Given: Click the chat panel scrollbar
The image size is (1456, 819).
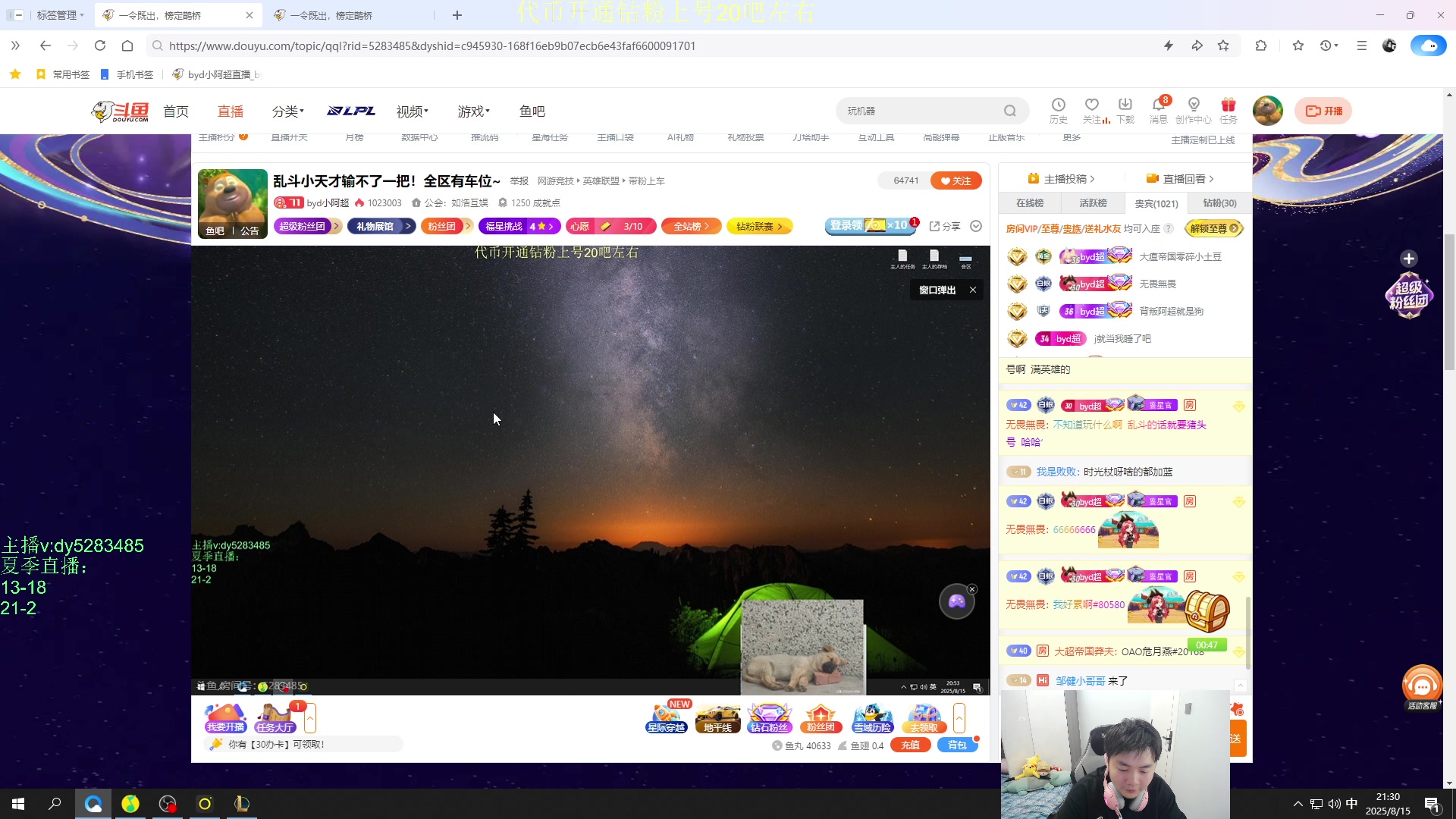Looking at the screenshot, I should [1248, 633].
